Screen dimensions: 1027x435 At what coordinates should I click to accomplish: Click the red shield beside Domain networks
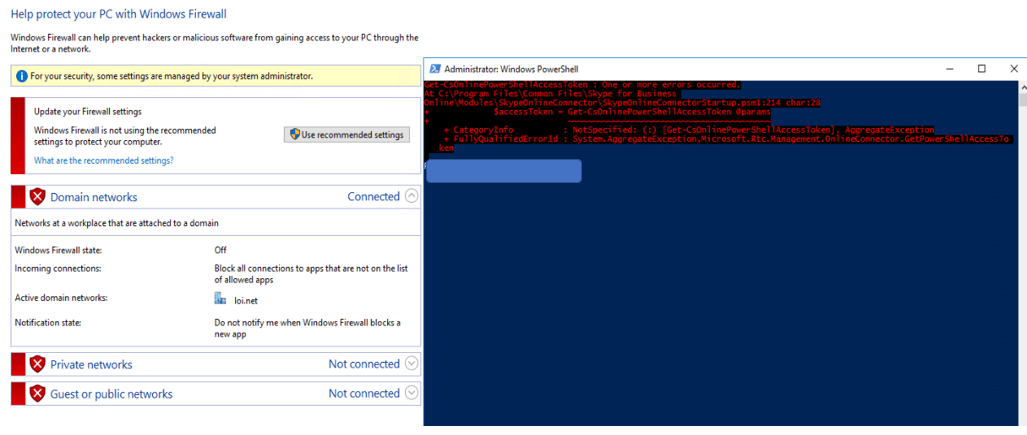pyautogui.click(x=37, y=197)
